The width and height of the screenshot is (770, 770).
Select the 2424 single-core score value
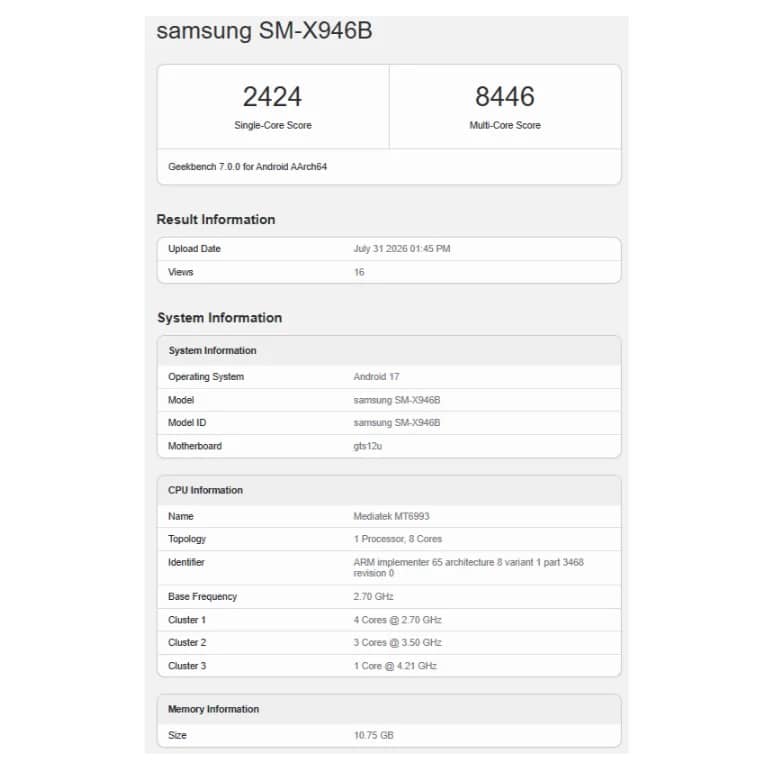273,97
